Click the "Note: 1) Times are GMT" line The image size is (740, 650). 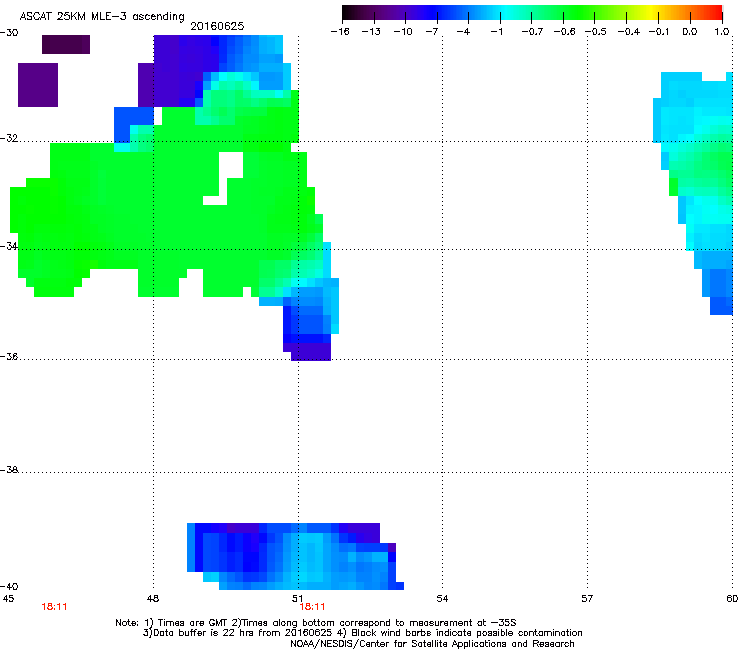[x=316, y=623]
